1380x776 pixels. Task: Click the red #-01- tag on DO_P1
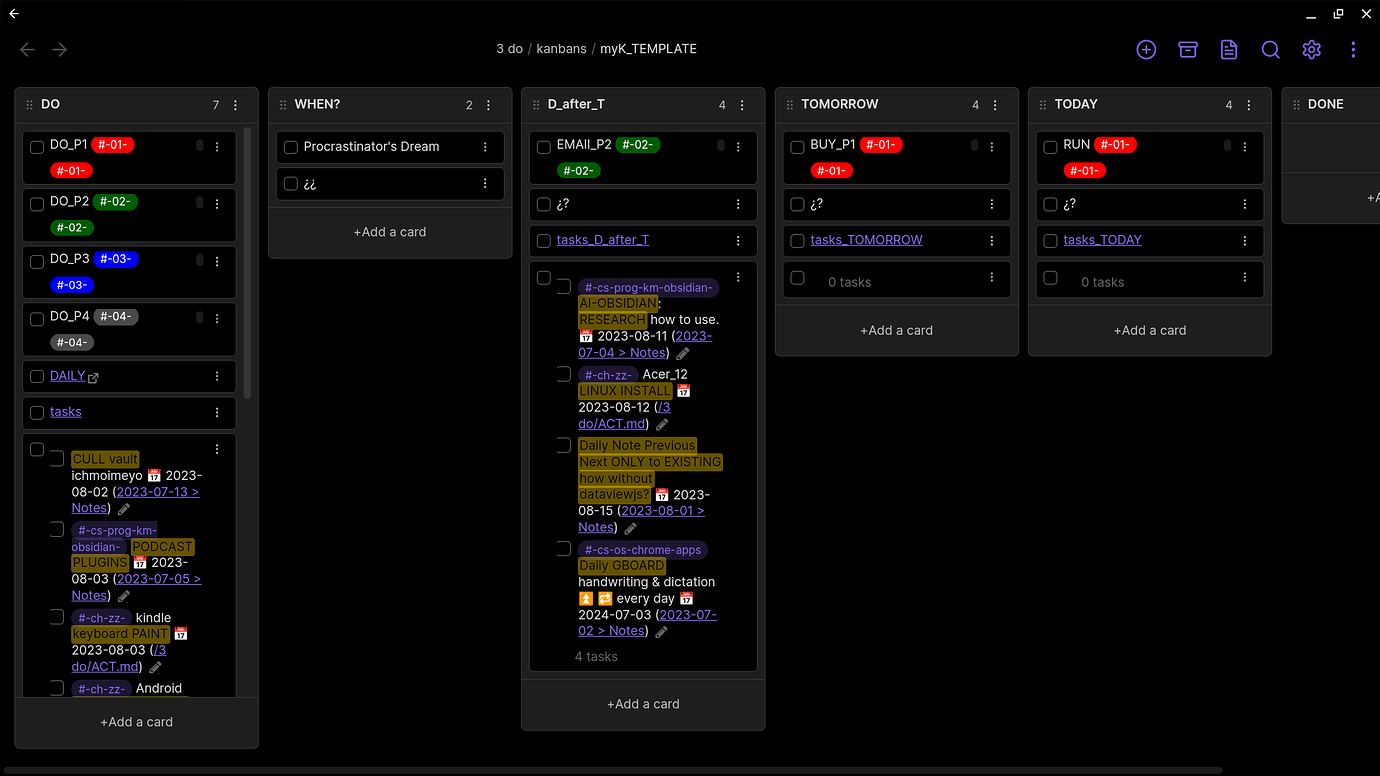tap(113, 144)
